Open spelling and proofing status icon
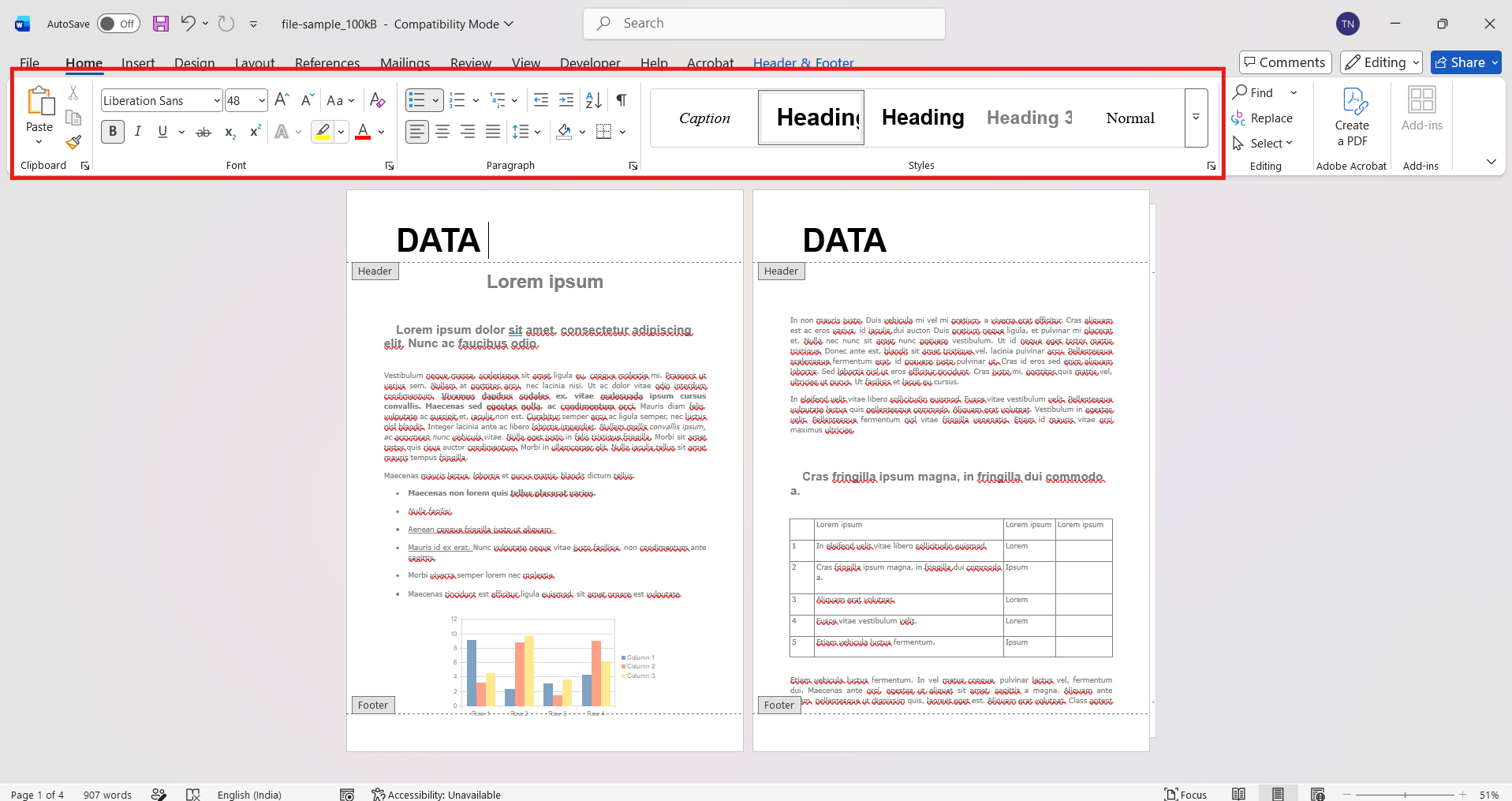This screenshot has height=801, width=1512. click(x=193, y=794)
